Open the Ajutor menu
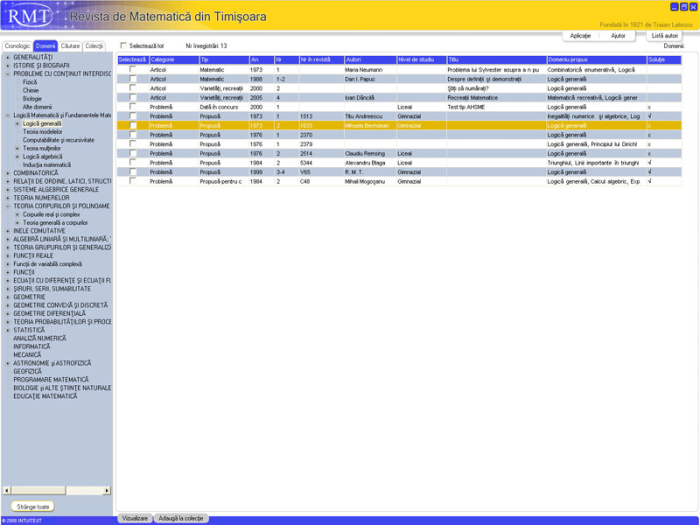 click(x=618, y=36)
